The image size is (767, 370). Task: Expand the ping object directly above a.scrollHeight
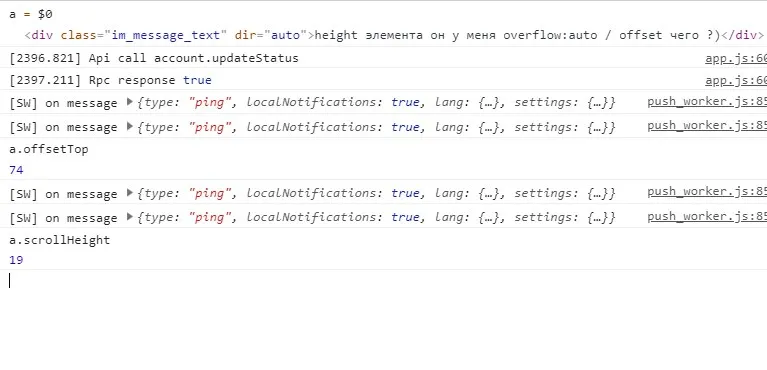130,217
